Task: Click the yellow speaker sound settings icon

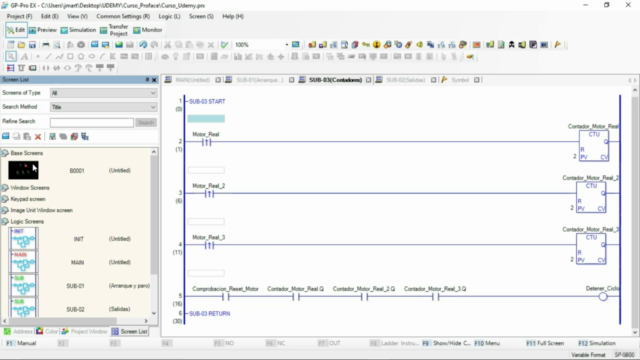Action: (419, 44)
